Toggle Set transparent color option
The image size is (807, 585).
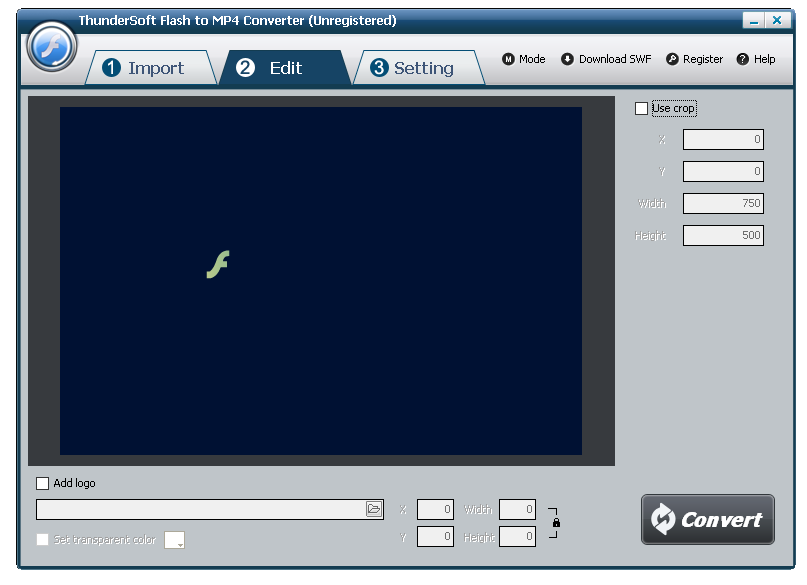pyautogui.click(x=42, y=539)
